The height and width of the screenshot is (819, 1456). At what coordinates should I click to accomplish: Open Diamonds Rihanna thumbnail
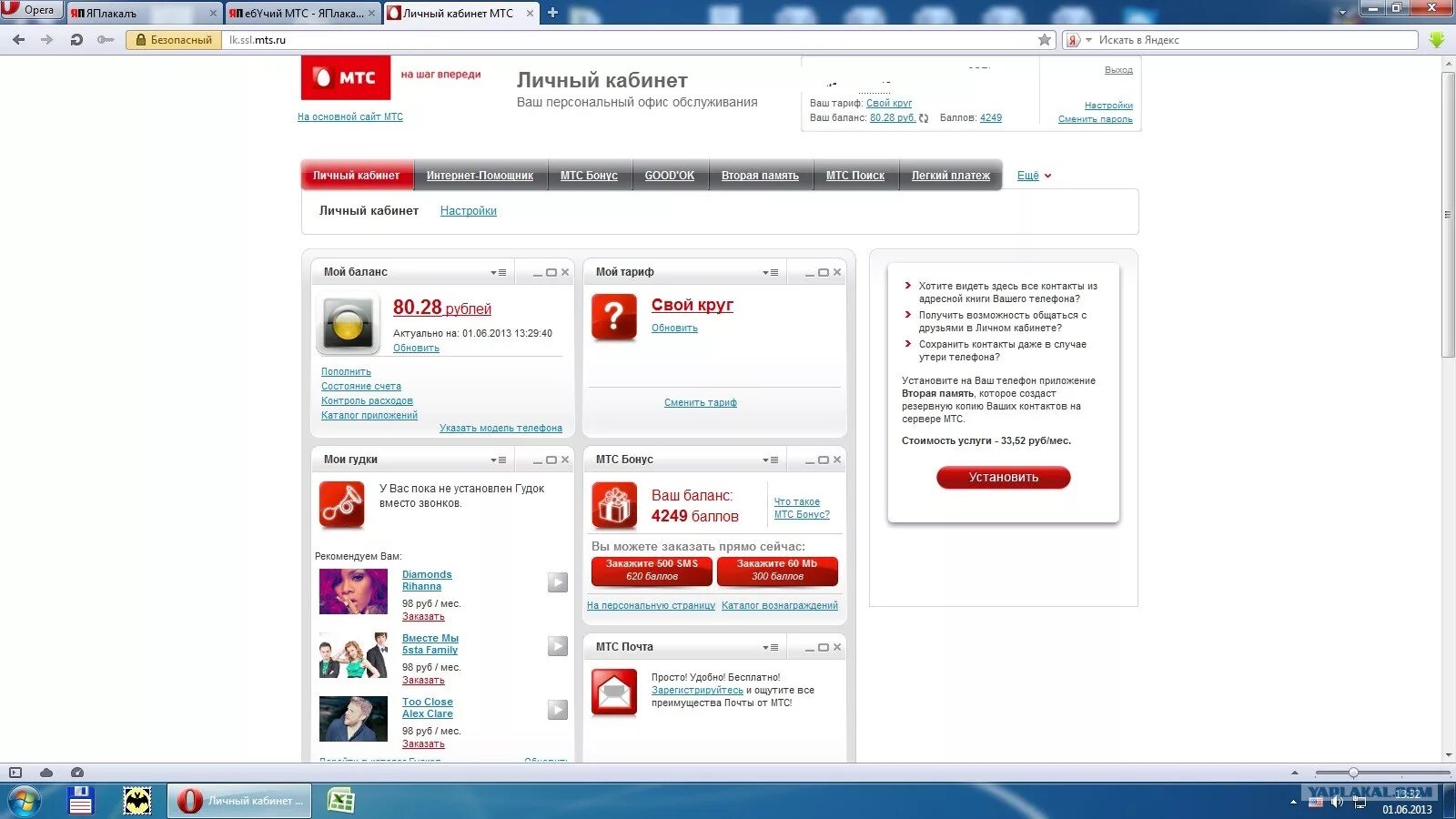[x=354, y=591]
